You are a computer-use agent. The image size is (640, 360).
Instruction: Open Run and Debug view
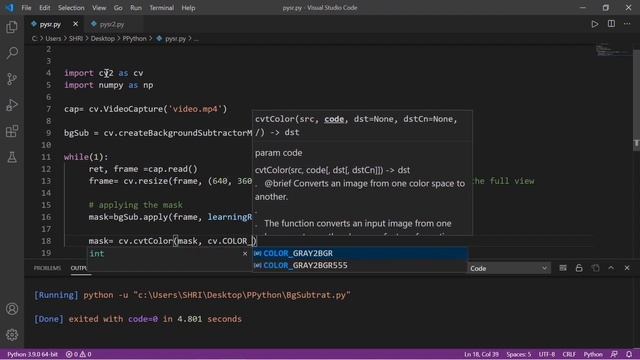tap(12, 105)
